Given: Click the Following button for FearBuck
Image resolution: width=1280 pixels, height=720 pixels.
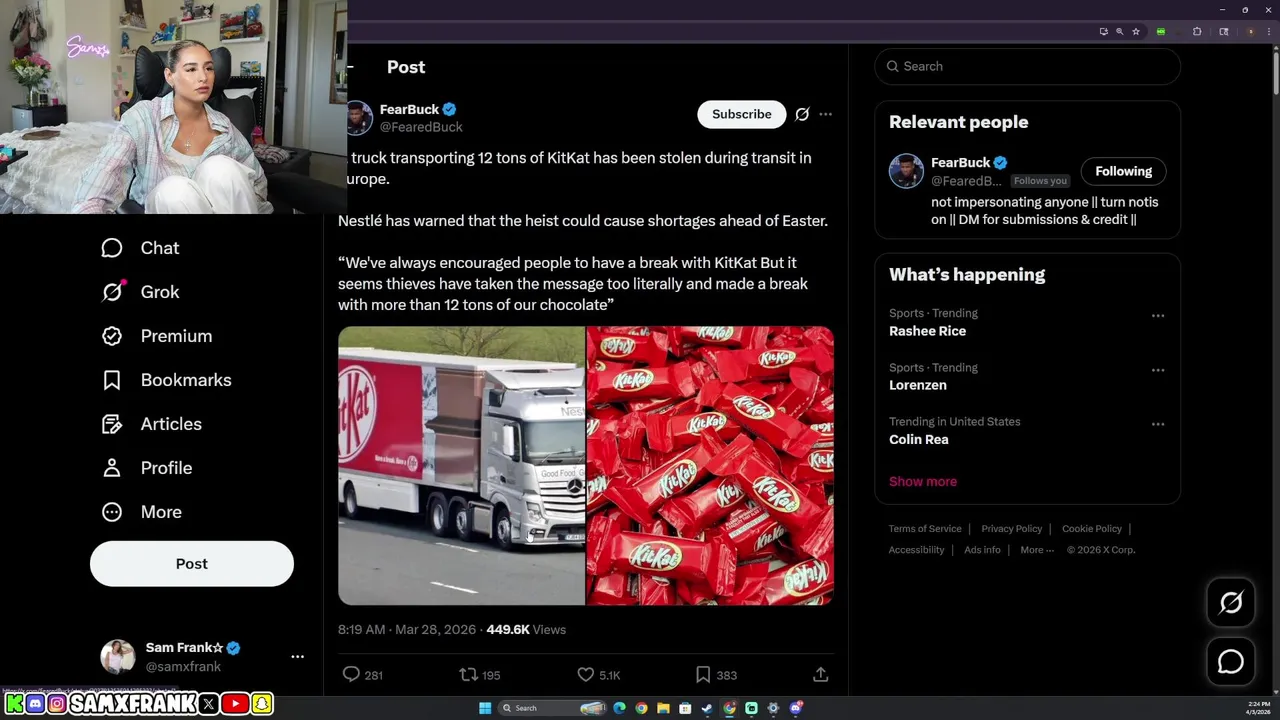Looking at the screenshot, I should 1123,171.
